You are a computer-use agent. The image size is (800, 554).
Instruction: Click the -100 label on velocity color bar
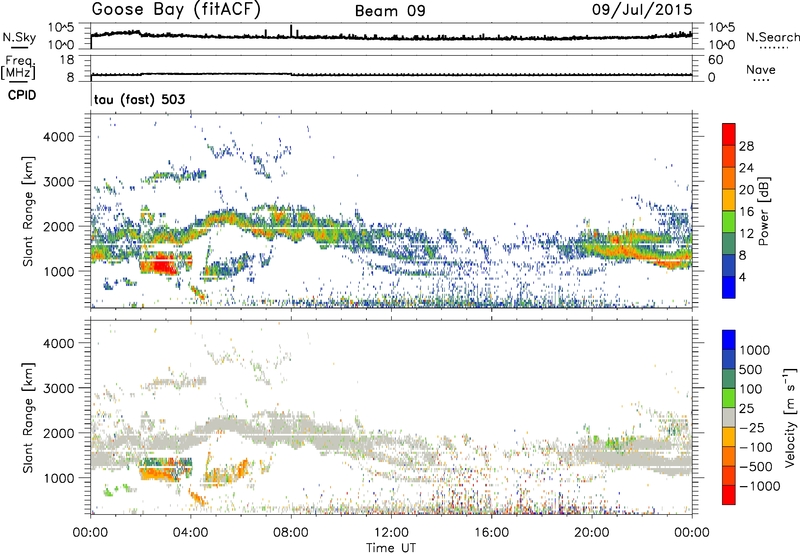pos(755,447)
